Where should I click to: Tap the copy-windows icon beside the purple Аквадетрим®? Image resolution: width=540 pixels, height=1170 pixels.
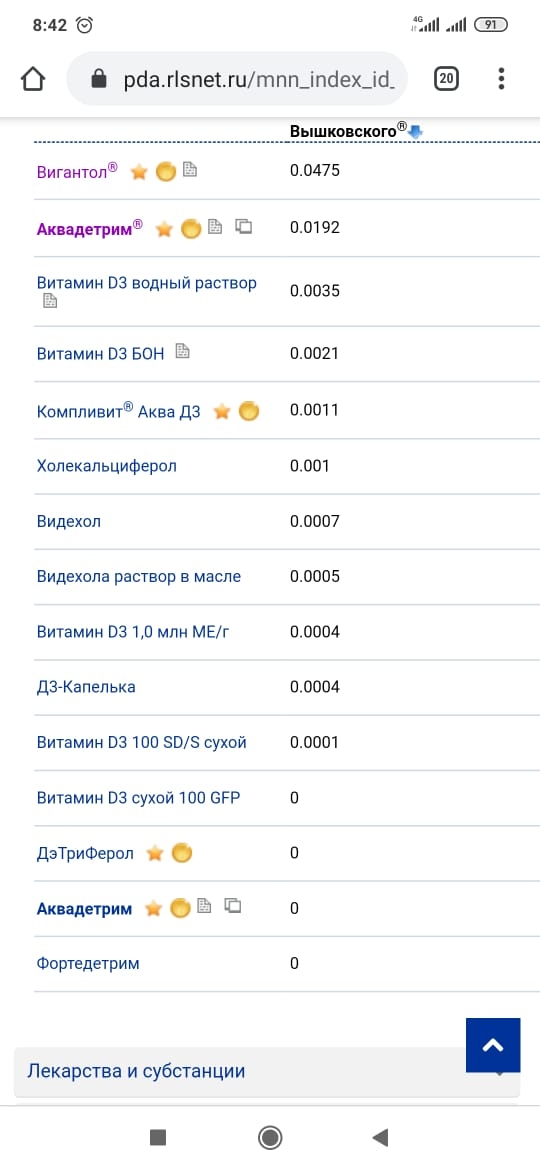tap(243, 226)
